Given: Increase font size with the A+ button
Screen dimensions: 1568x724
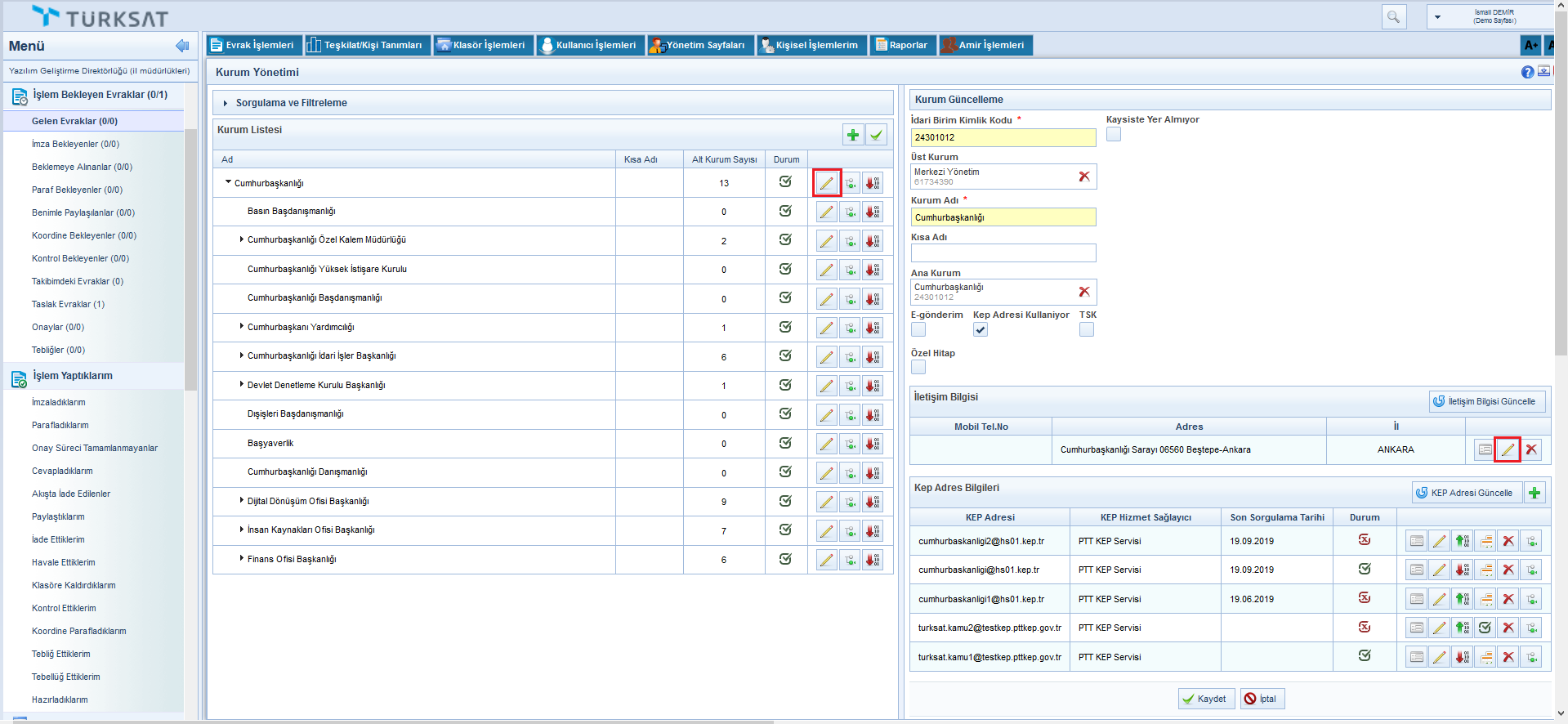Looking at the screenshot, I should click(x=1530, y=46).
